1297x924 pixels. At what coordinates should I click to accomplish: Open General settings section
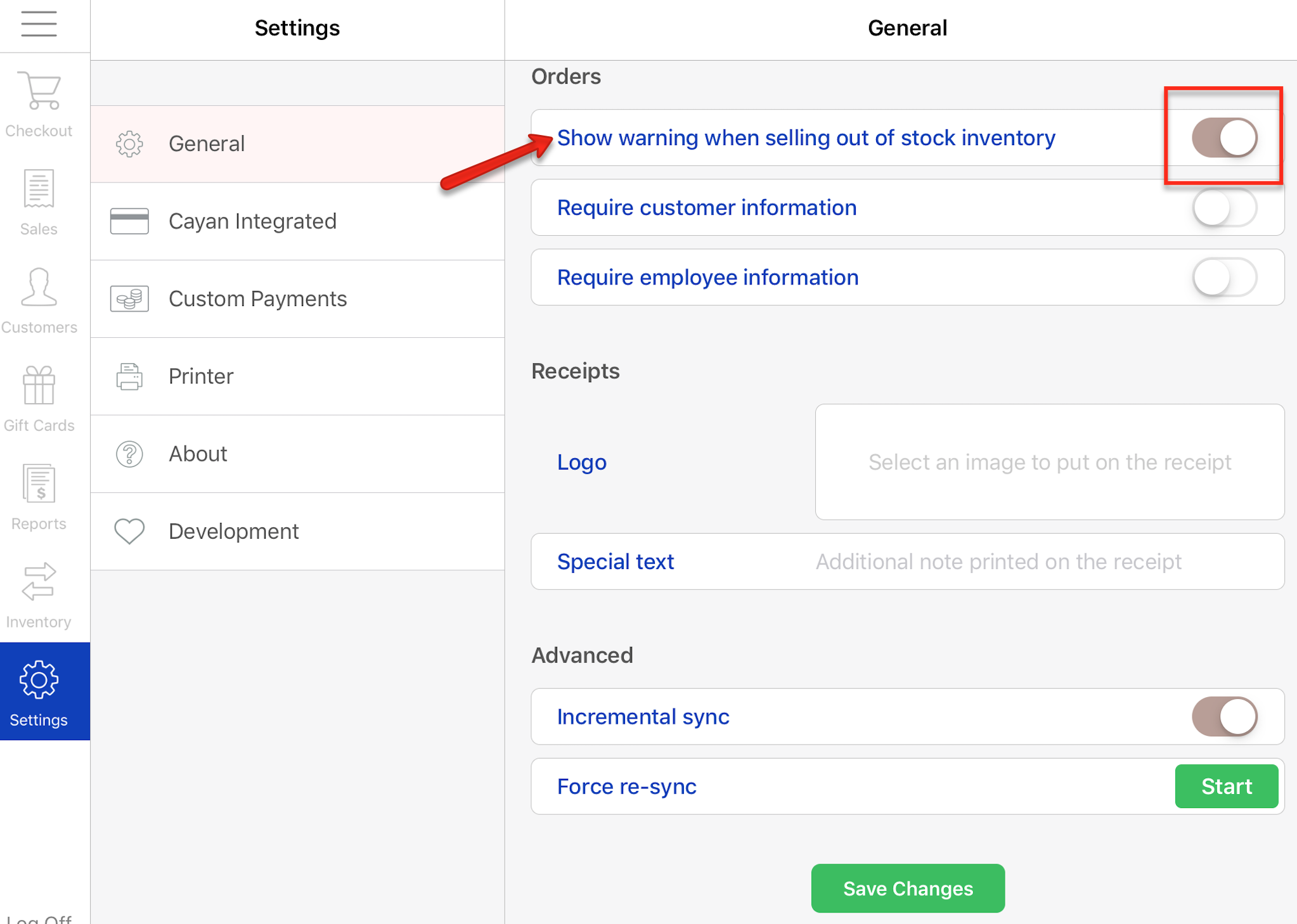click(x=297, y=144)
